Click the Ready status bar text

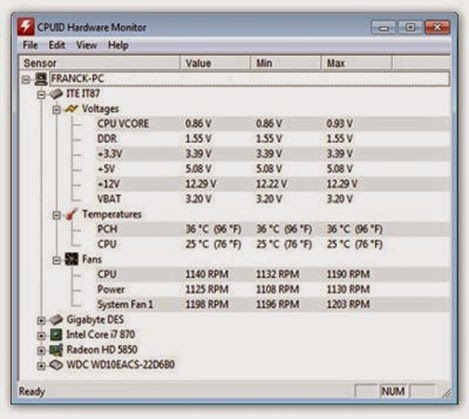point(32,391)
